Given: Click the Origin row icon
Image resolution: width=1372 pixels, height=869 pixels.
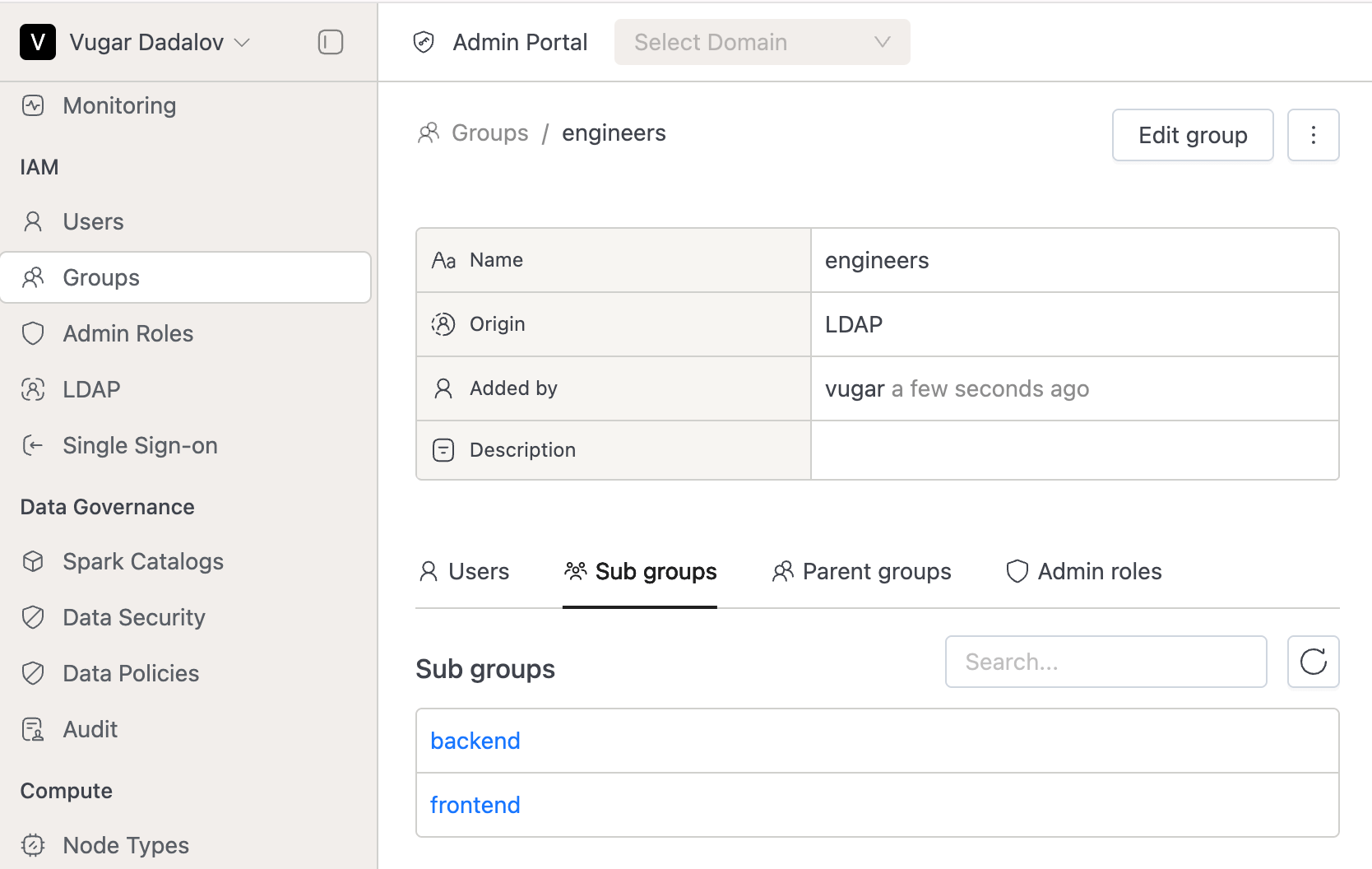Looking at the screenshot, I should pyautogui.click(x=443, y=324).
